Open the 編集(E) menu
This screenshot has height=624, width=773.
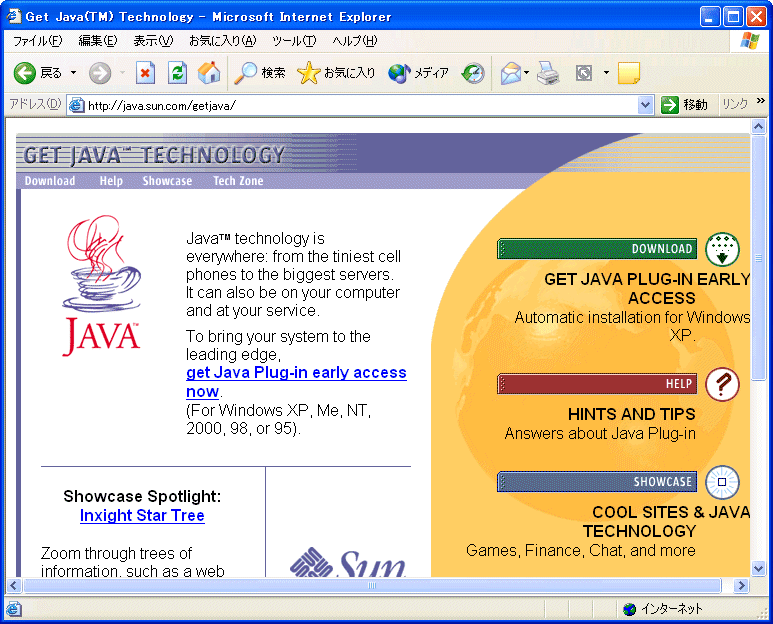[98, 41]
